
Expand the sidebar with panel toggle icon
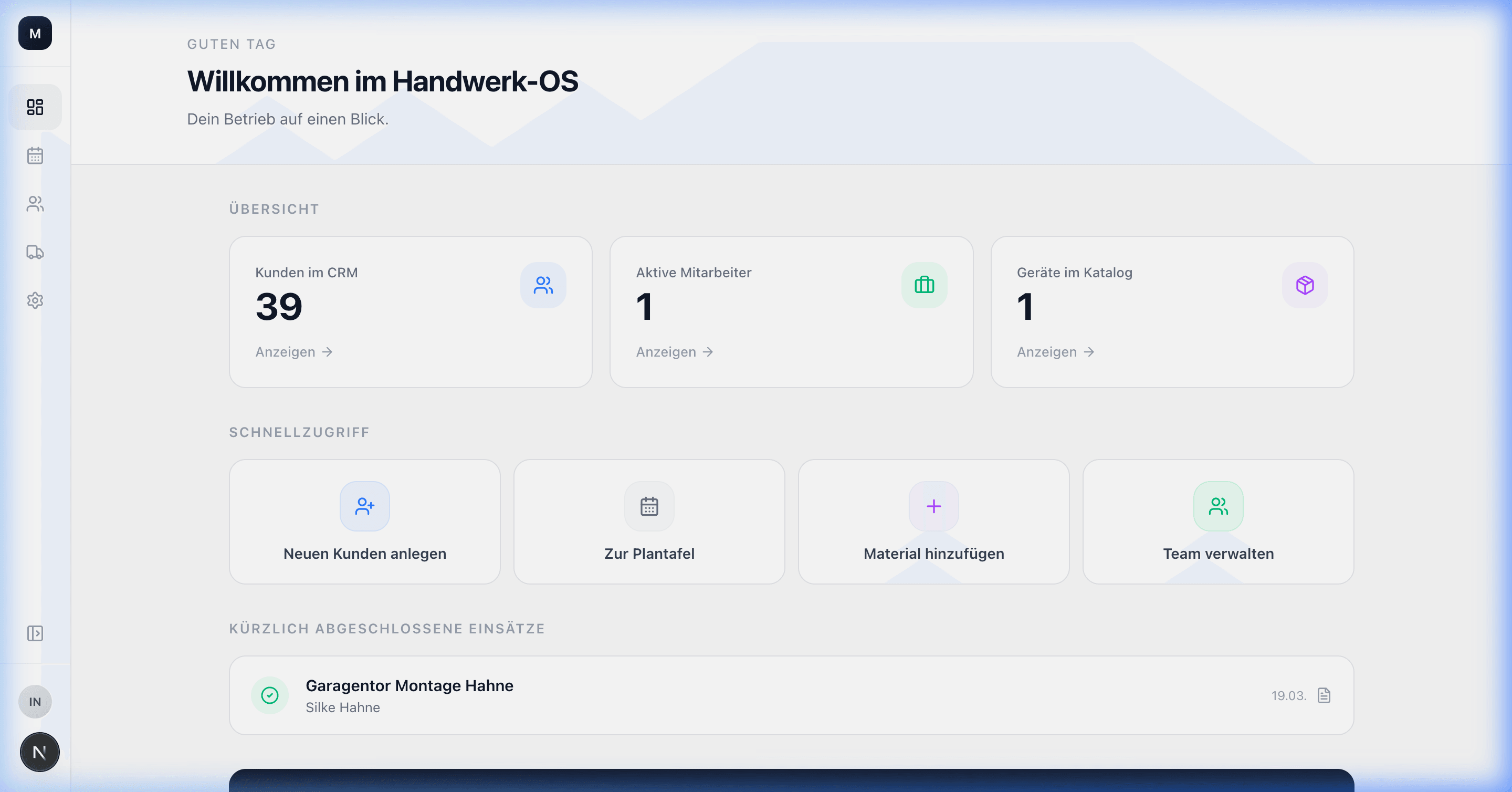coord(35,633)
